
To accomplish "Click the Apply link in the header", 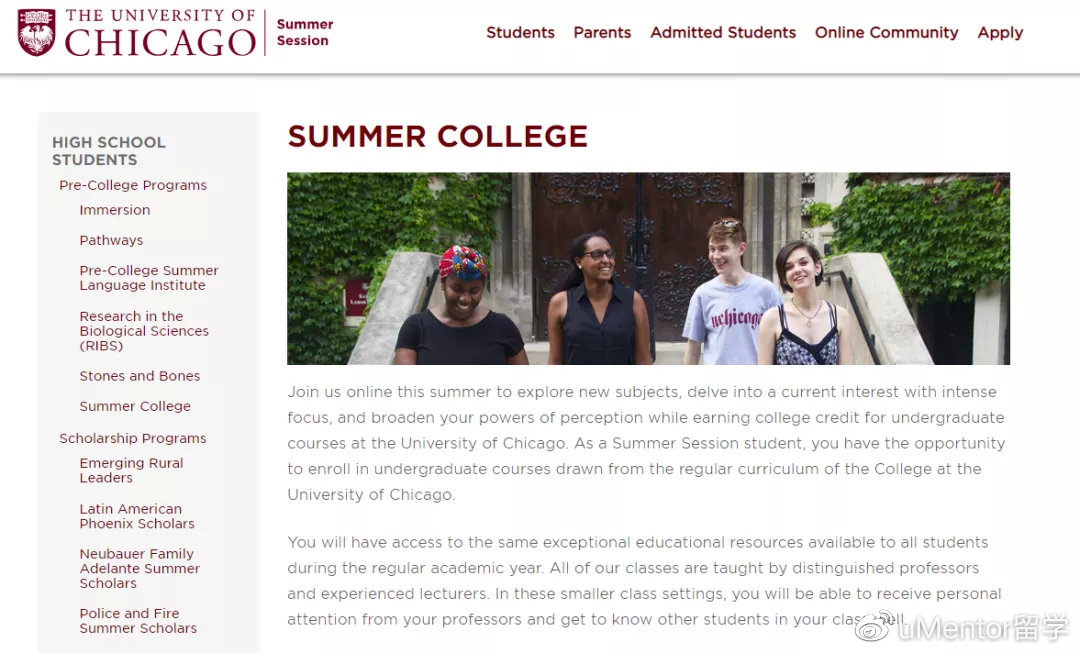I will click(x=1000, y=33).
